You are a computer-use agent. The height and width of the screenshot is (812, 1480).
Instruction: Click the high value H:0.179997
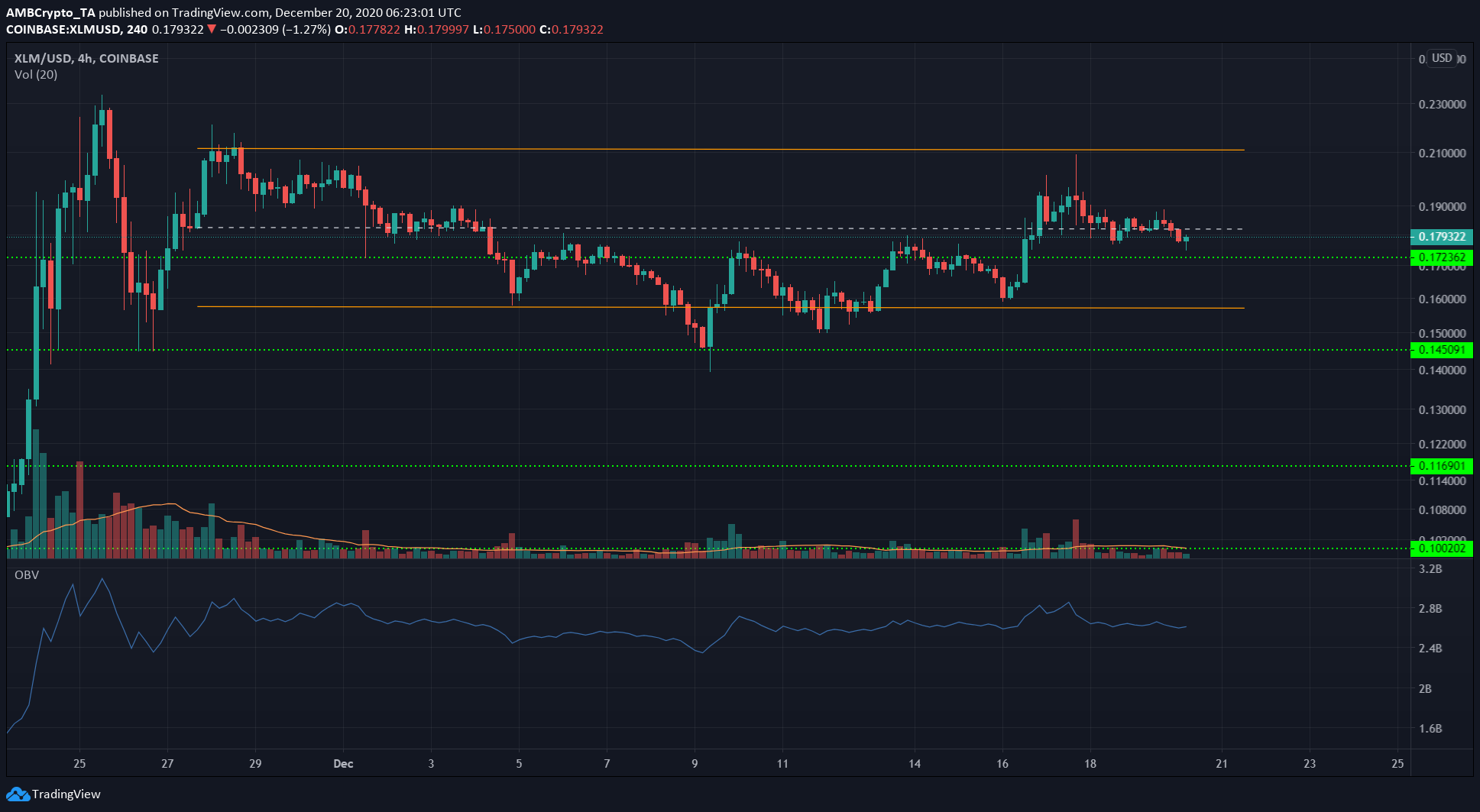(x=437, y=30)
